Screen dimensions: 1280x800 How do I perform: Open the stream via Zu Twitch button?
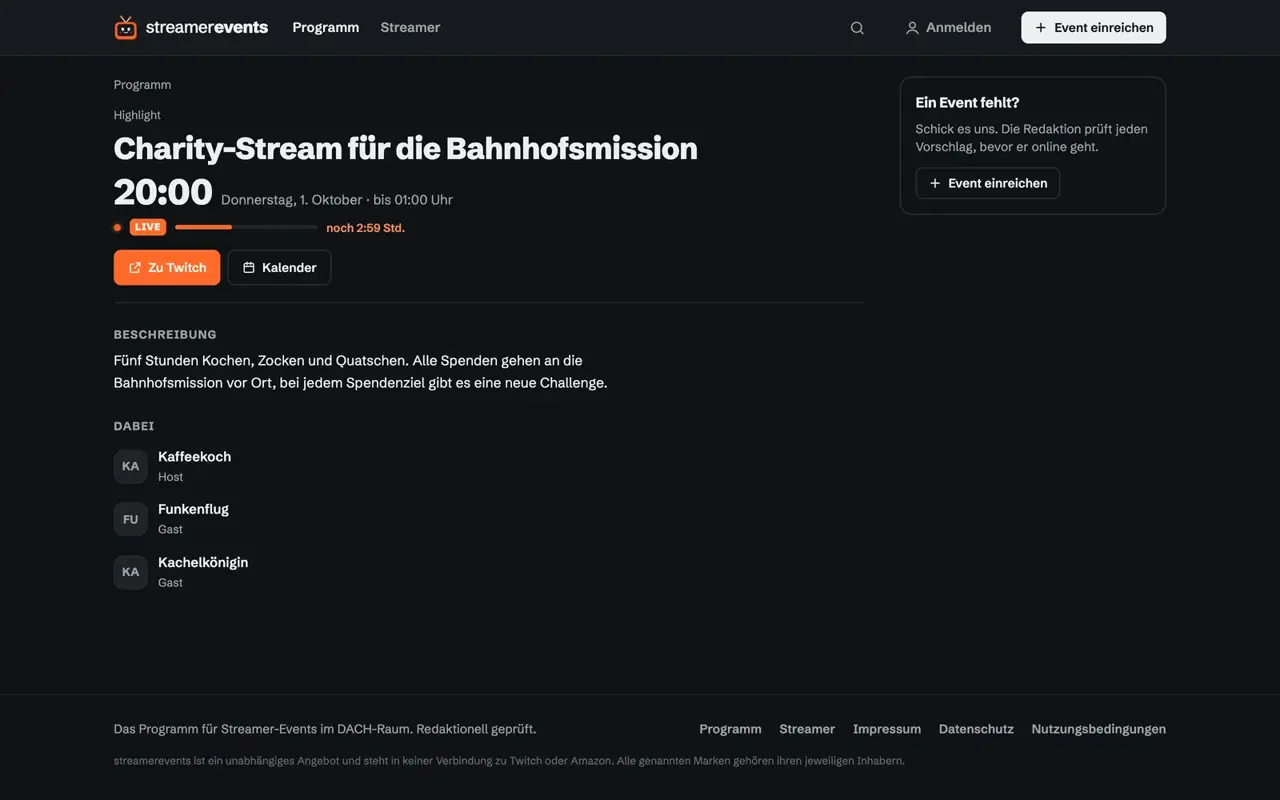point(167,268)
